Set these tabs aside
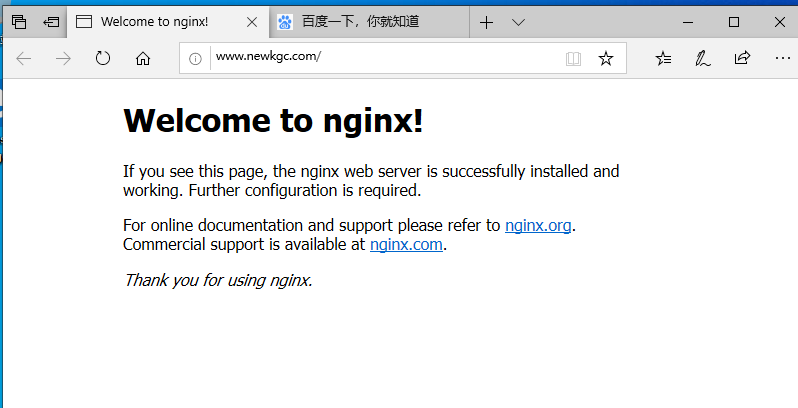Screen dimensions: 798x408 point(51,22)
